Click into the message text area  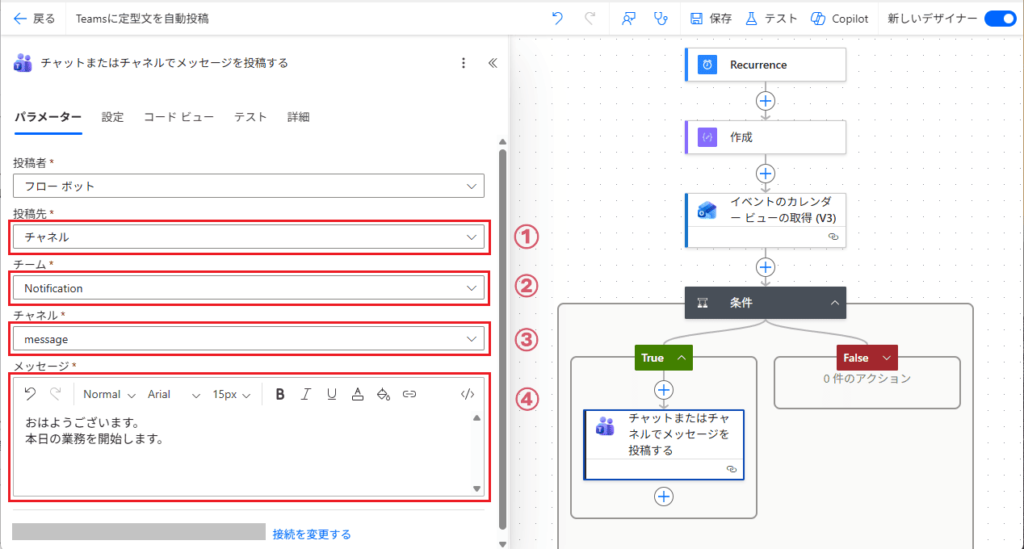[x=242, y=454]
